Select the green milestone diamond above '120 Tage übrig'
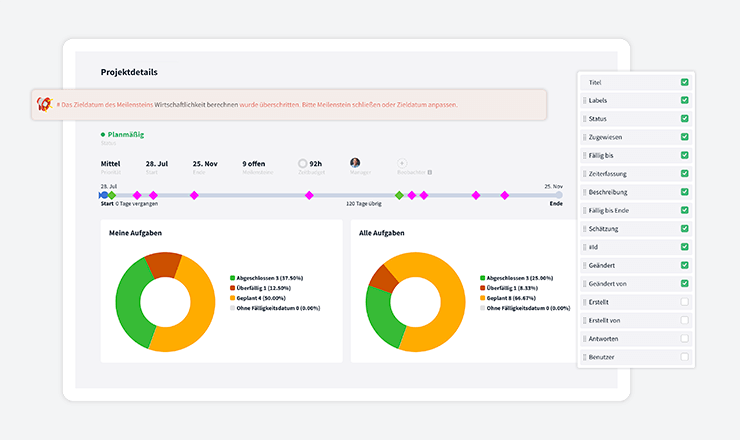The image size is (740, 440). (399, 195)
